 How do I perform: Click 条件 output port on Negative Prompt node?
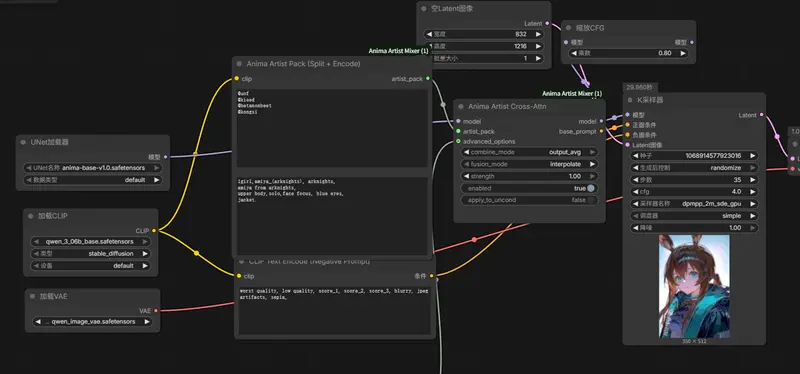pyautogui.click(x=432, y=276)
